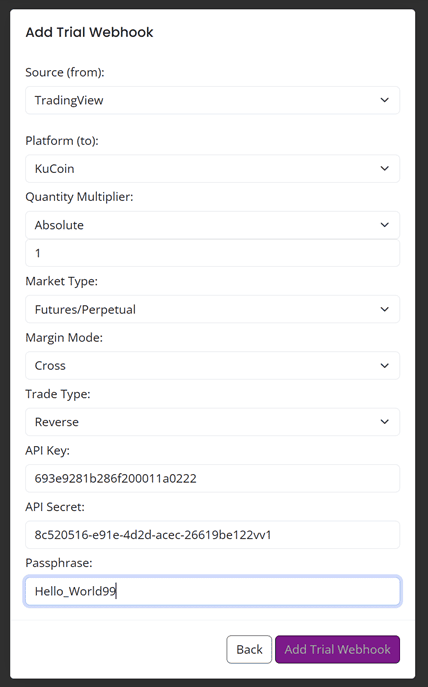Click the 'Margin Mode:' label
This screenshot has width=428, height=687.
pos(64,338)
